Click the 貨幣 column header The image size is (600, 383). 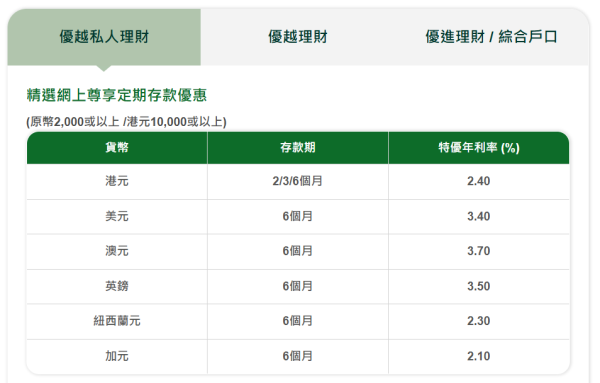[x=117, y=148]
